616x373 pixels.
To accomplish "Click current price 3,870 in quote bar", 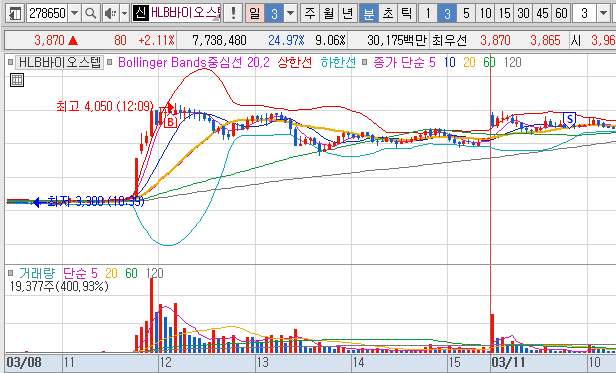I will 49,40.
